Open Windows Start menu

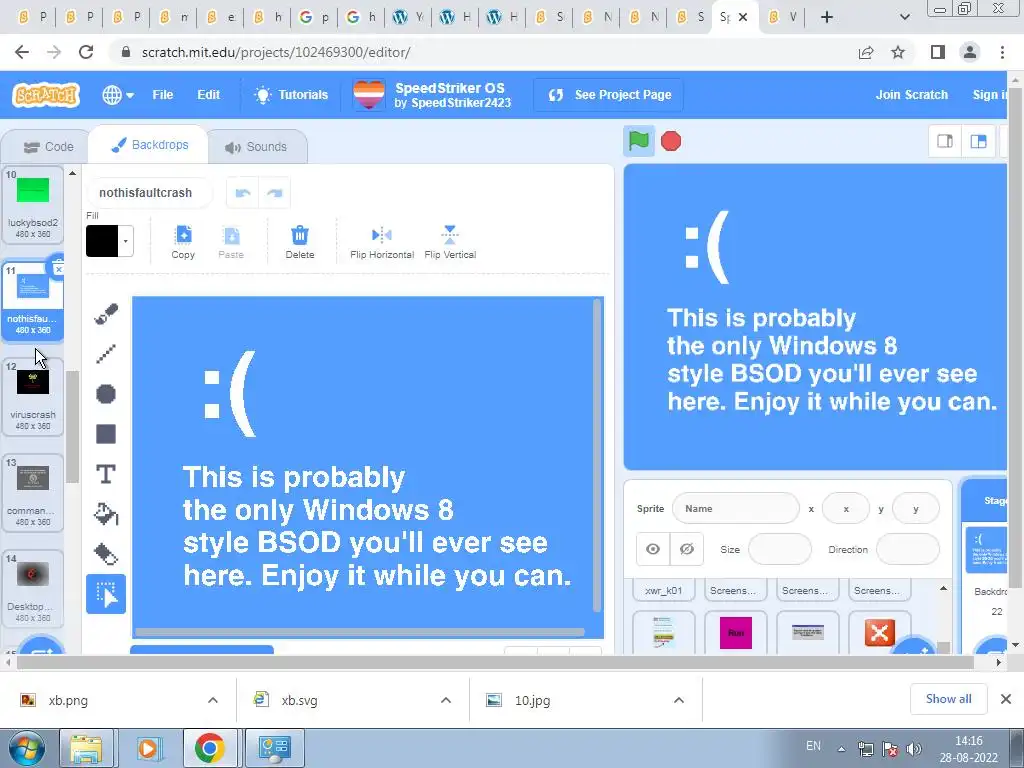point(27,748)
